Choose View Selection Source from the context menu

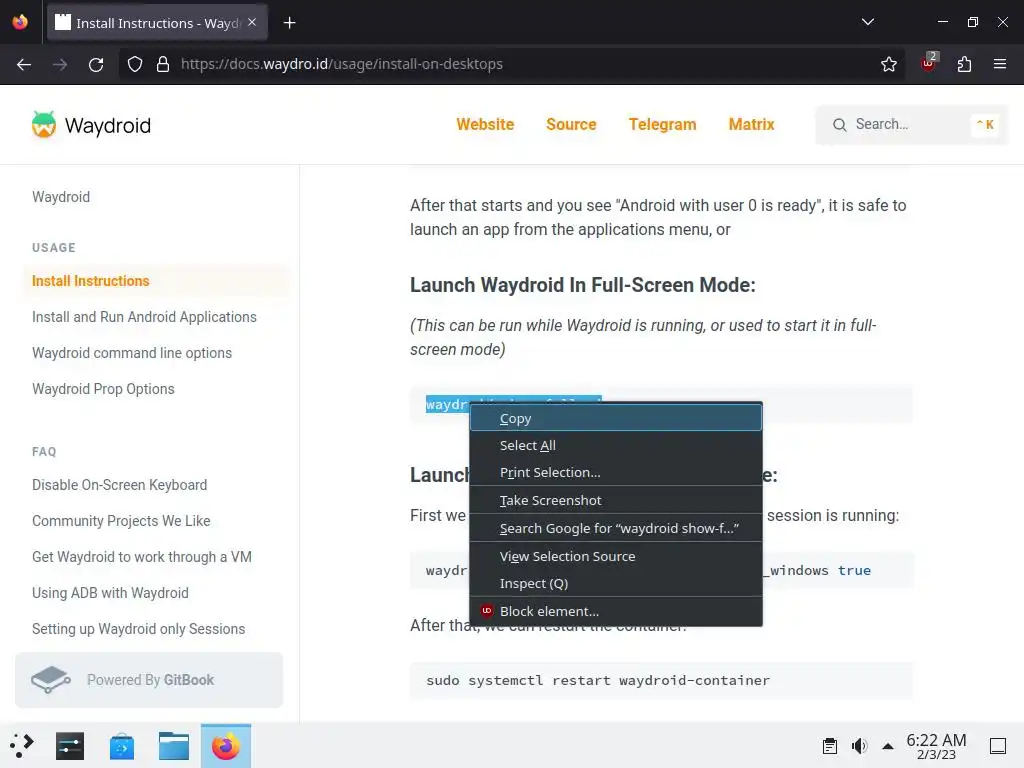tap(616, 556)
